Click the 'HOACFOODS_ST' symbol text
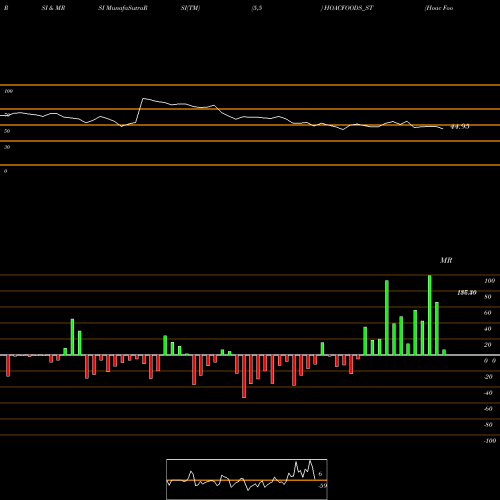The width and height of the screenshot is (500, 500). point(348,8)
